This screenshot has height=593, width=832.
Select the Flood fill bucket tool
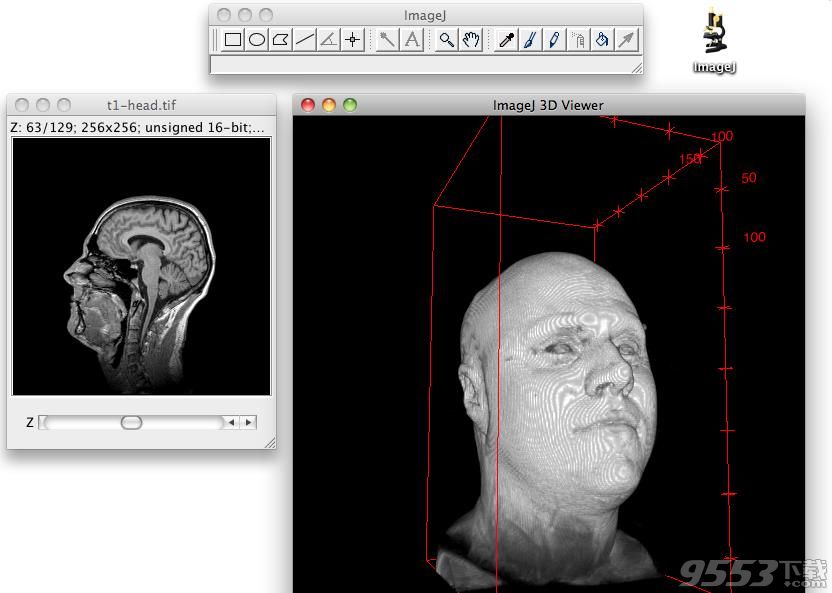tap(602, 40)
